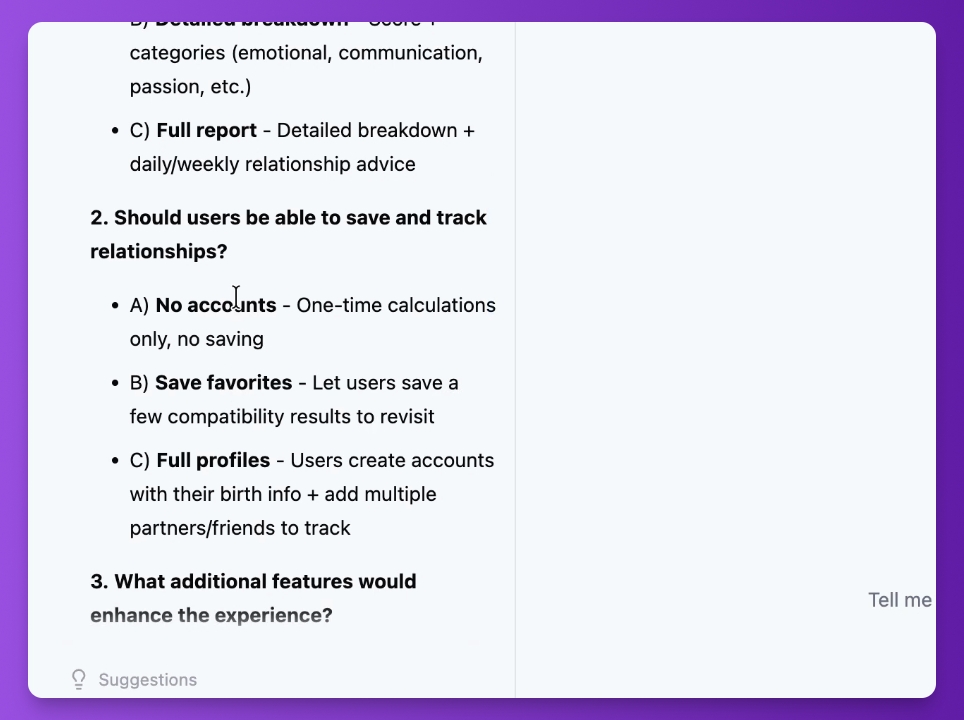Screen dimensions: 964x720
Task: Click the vertical divider between the panes
Action: tap(515, 360)
